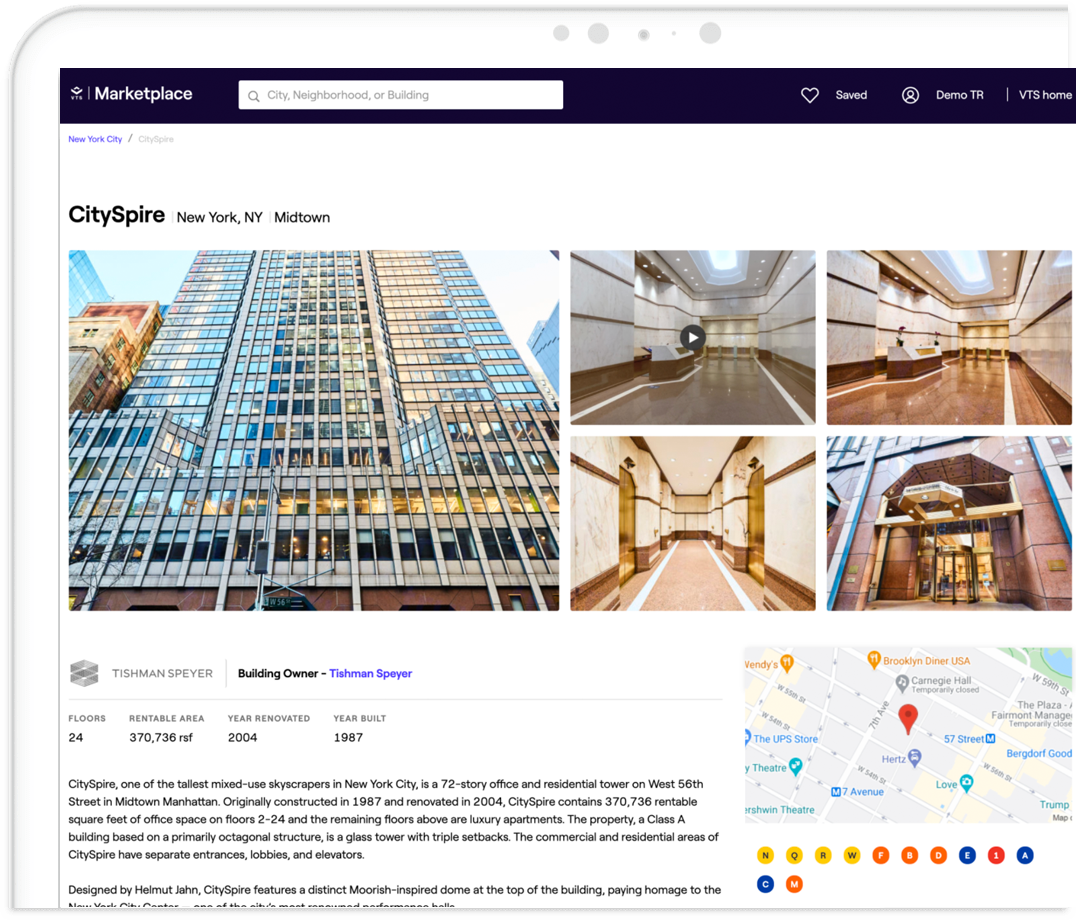1076x920 pixels.
Task: Click the N subway line badge
Action: tap(765, 856)
